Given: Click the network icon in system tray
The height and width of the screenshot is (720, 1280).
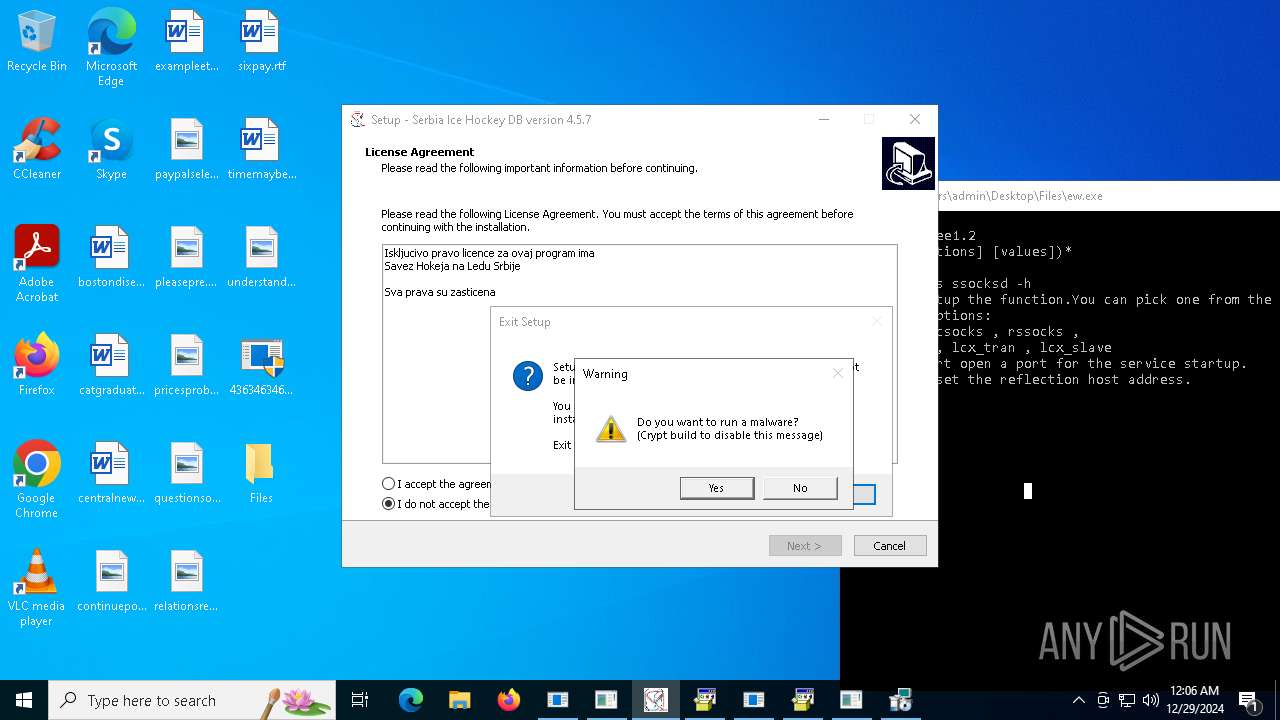Looking at the screenshot, I should [1127, 700].
